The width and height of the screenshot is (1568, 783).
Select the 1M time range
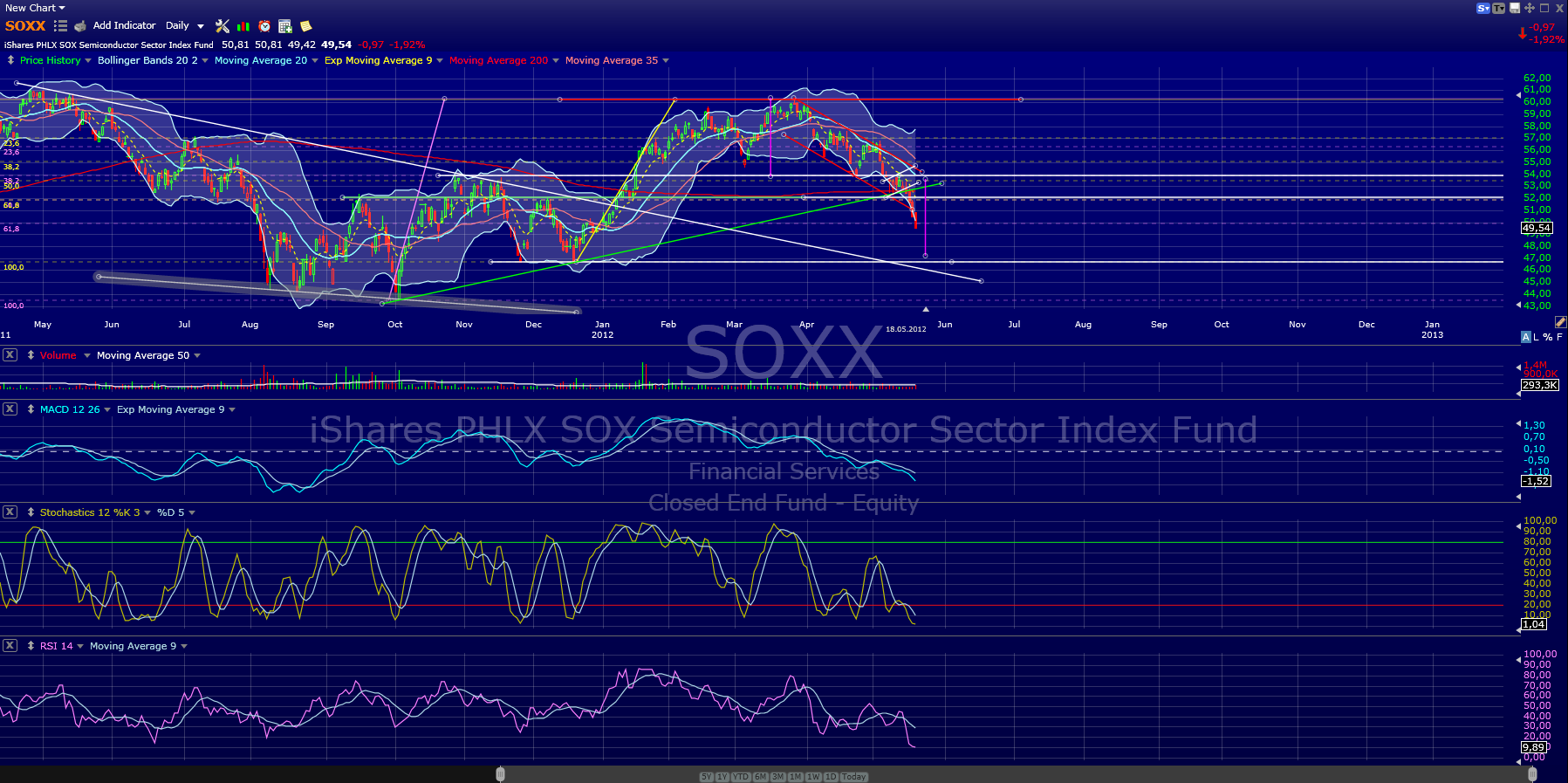[796, 777]
